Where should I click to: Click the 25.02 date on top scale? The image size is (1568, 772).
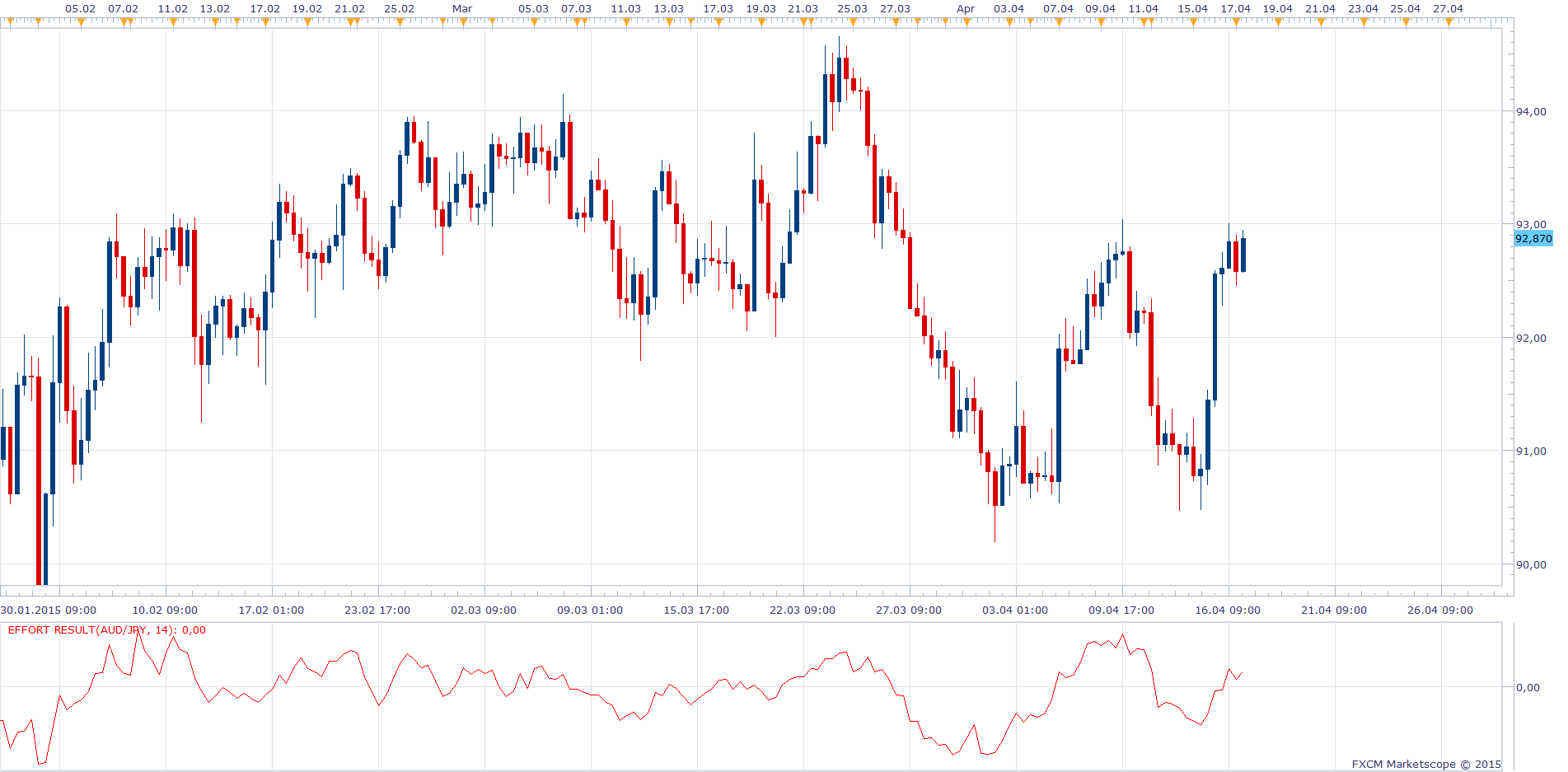click(400, 9)
